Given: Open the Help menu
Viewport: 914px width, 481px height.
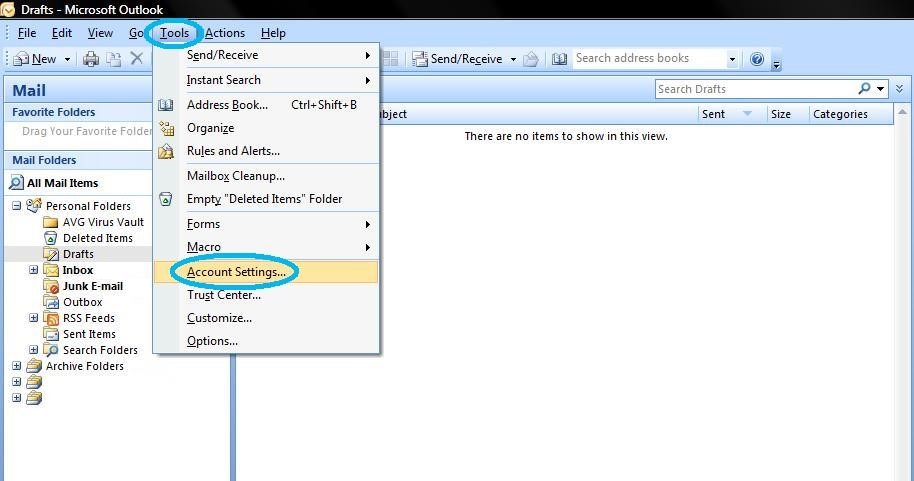Looking at the screenshot, I should (273, 33).
